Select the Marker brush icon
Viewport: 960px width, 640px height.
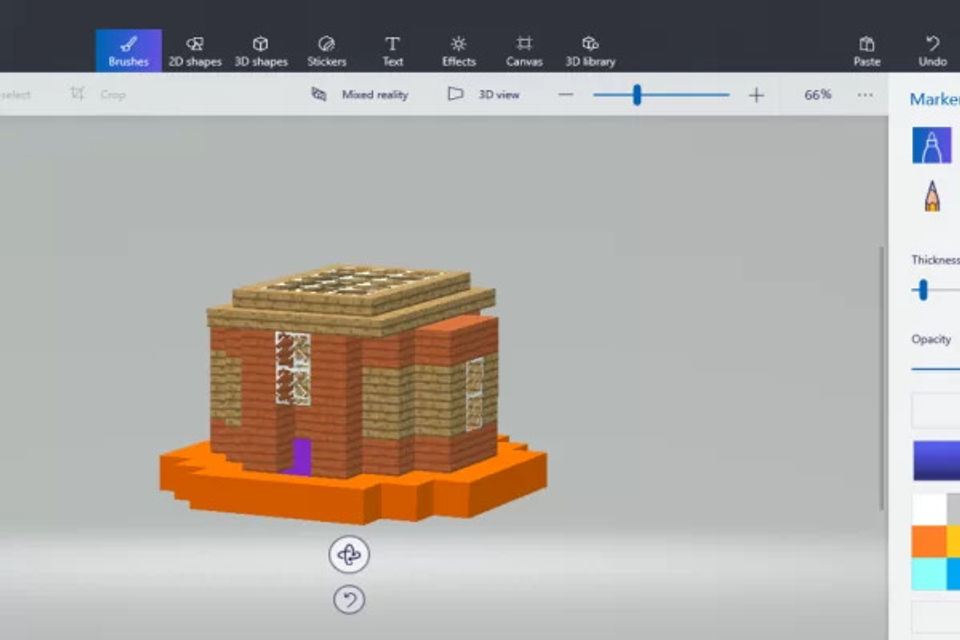coord(932,145)
